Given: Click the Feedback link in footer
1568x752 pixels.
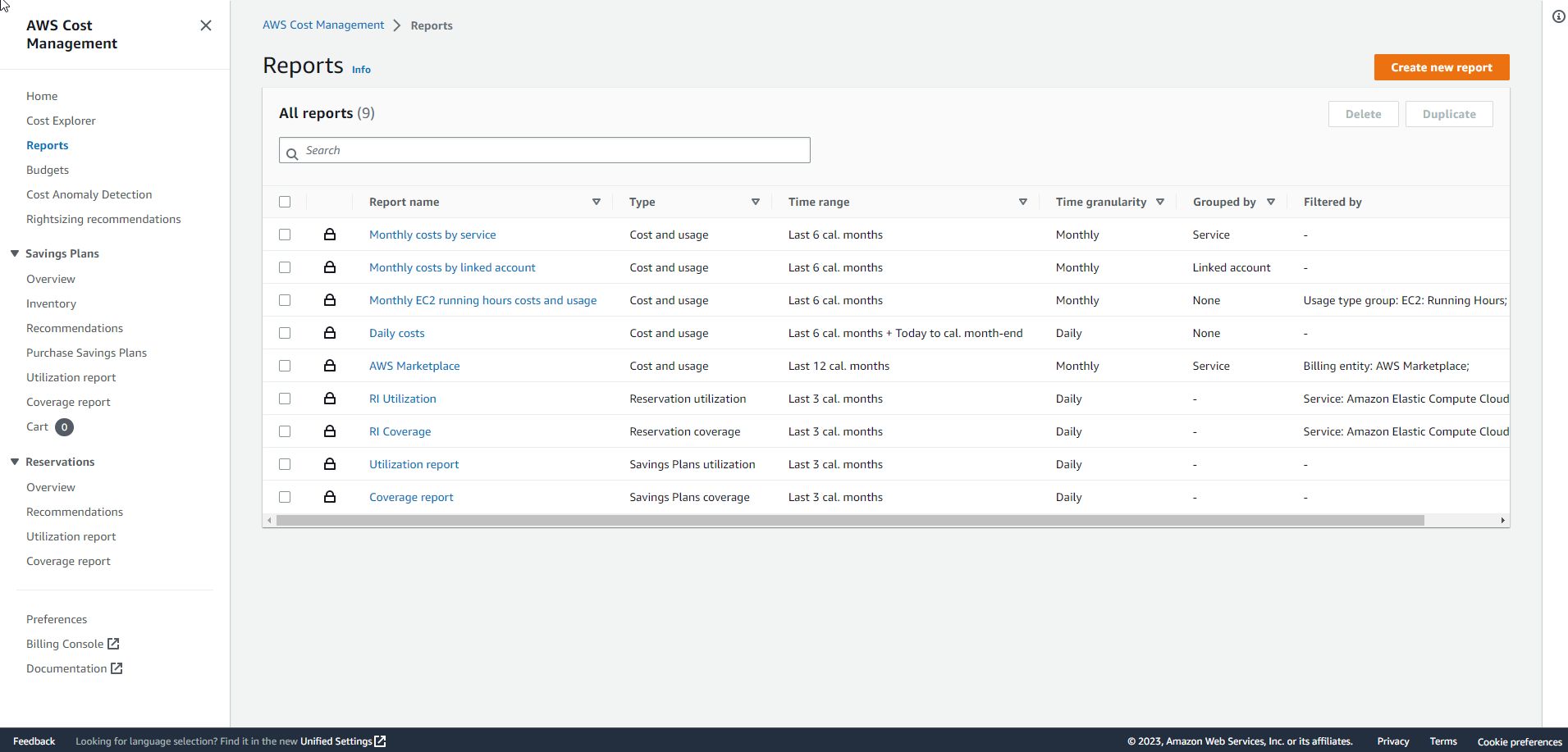Looking at the screenshot, I should point(34,741).
